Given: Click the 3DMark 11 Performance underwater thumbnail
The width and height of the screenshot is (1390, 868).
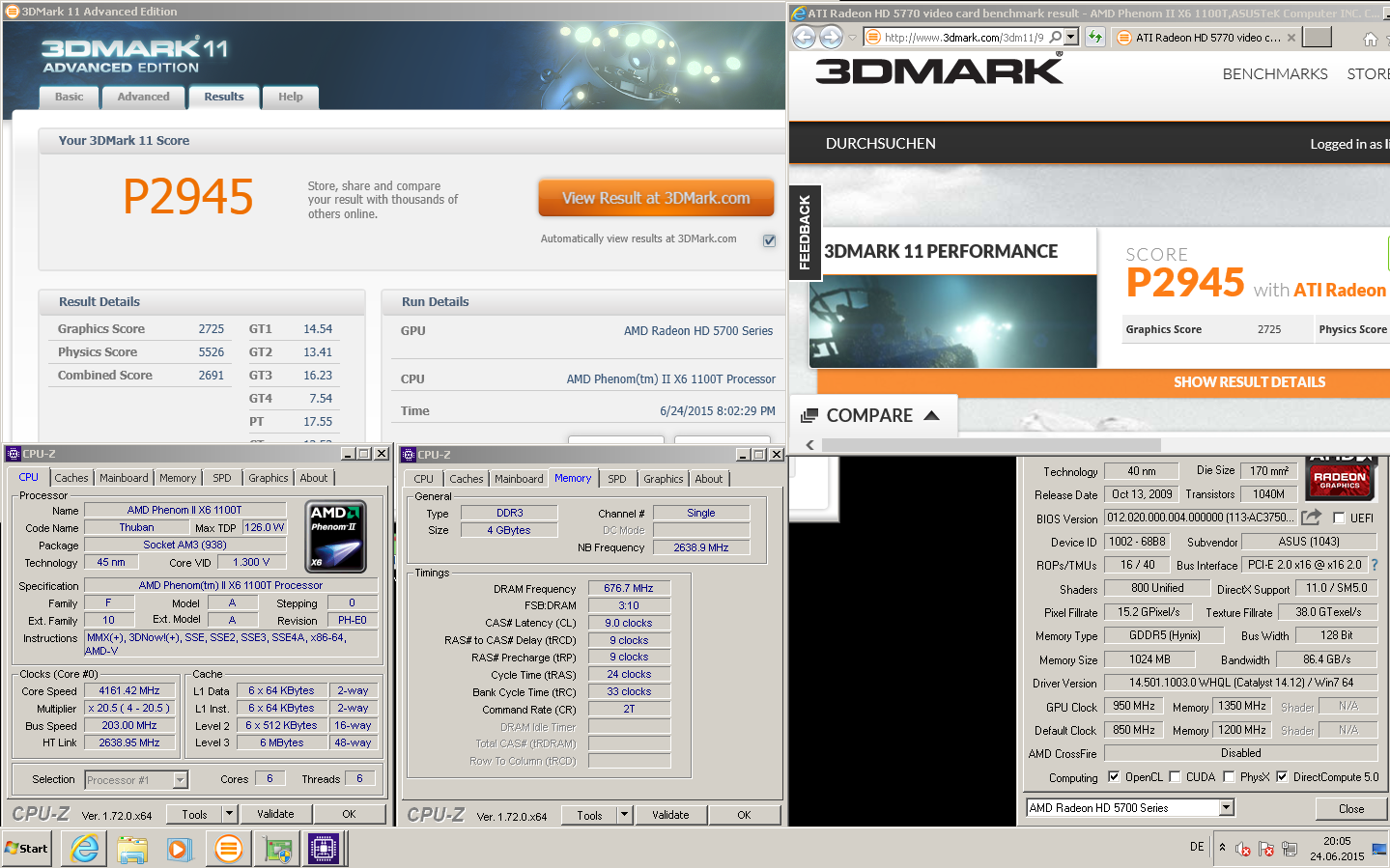Looking at the screenshot, I should 953,322.
